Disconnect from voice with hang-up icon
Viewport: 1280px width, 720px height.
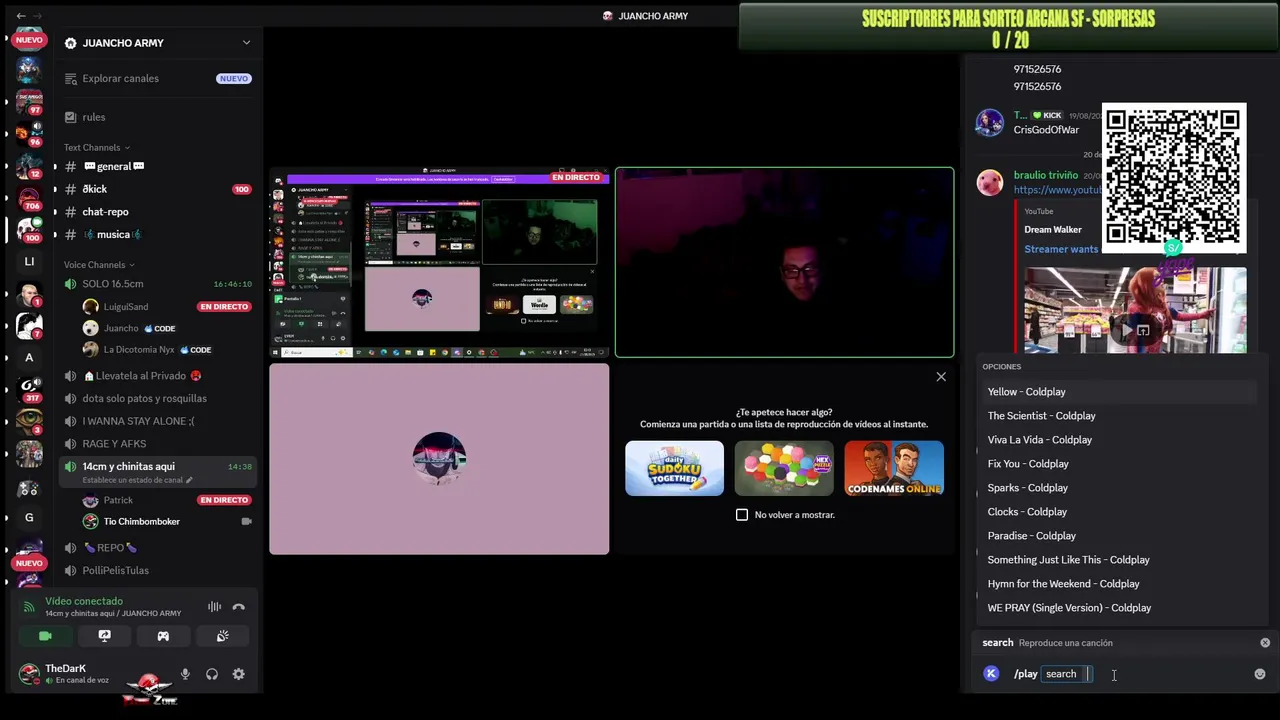click(238, 607)
